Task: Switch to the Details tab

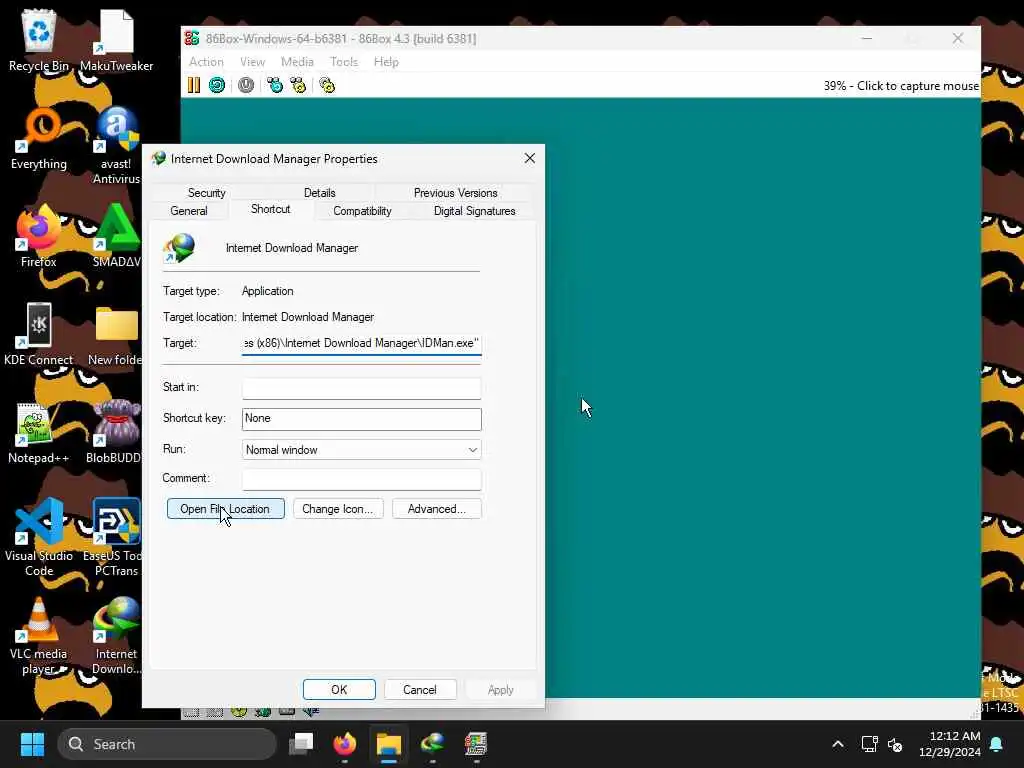Action: coord(319,193)
